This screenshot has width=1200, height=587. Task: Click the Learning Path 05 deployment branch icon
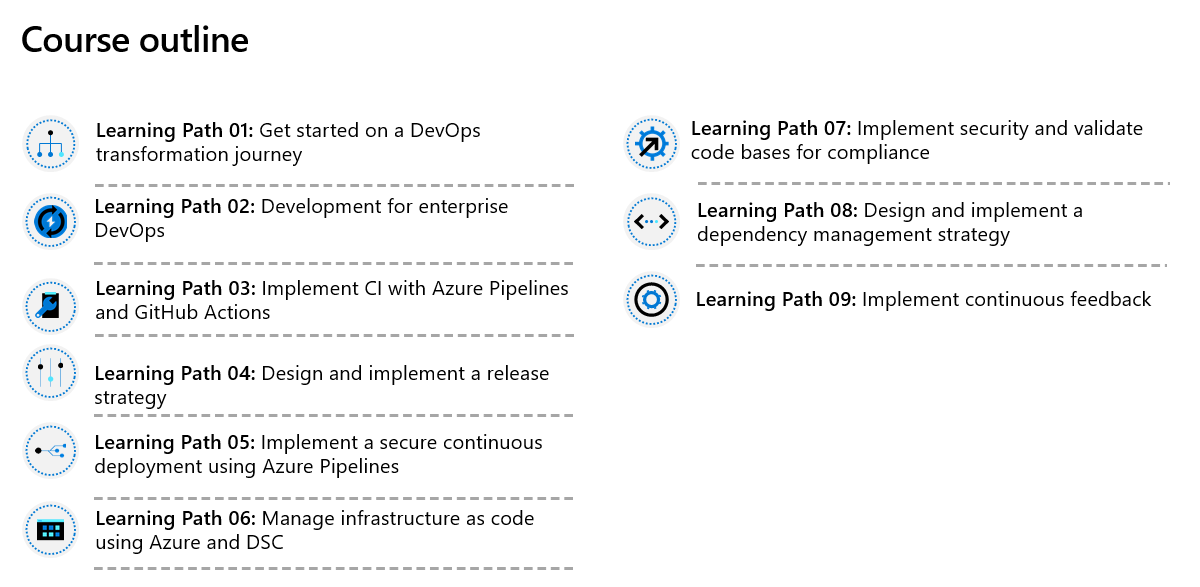click(x=50, y=451)
